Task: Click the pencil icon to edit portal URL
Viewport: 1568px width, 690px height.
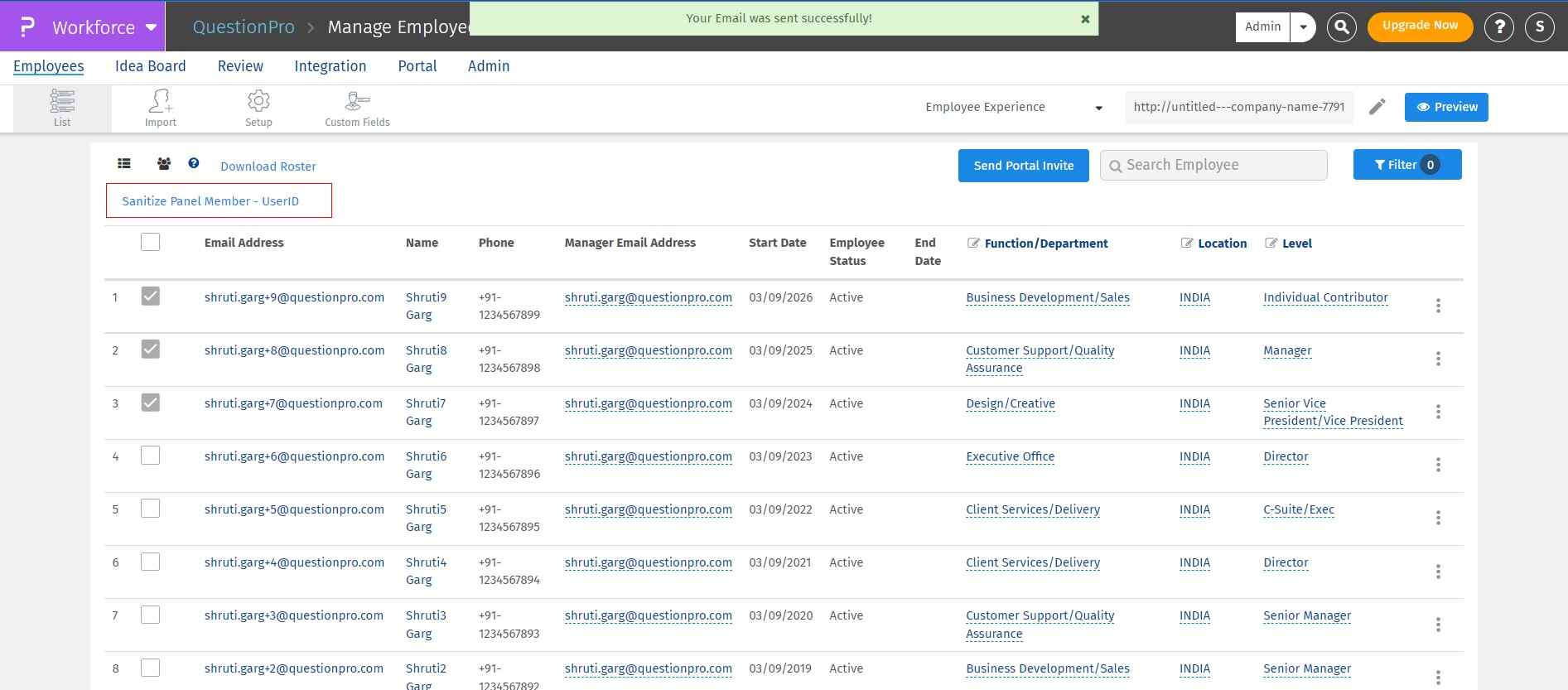Action: [x=1377, y=107]
